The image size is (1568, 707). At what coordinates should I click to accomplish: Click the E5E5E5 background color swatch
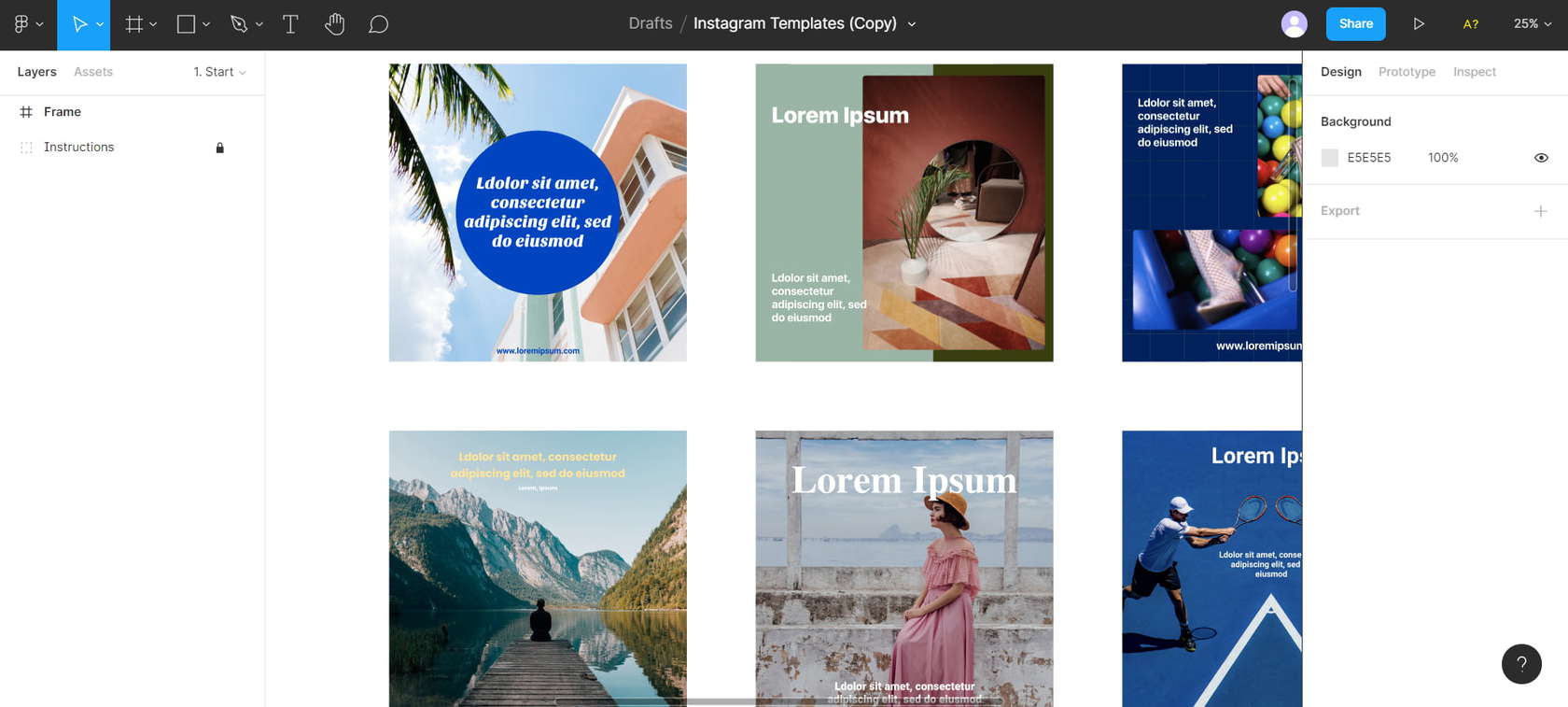tap(1330, 158)
